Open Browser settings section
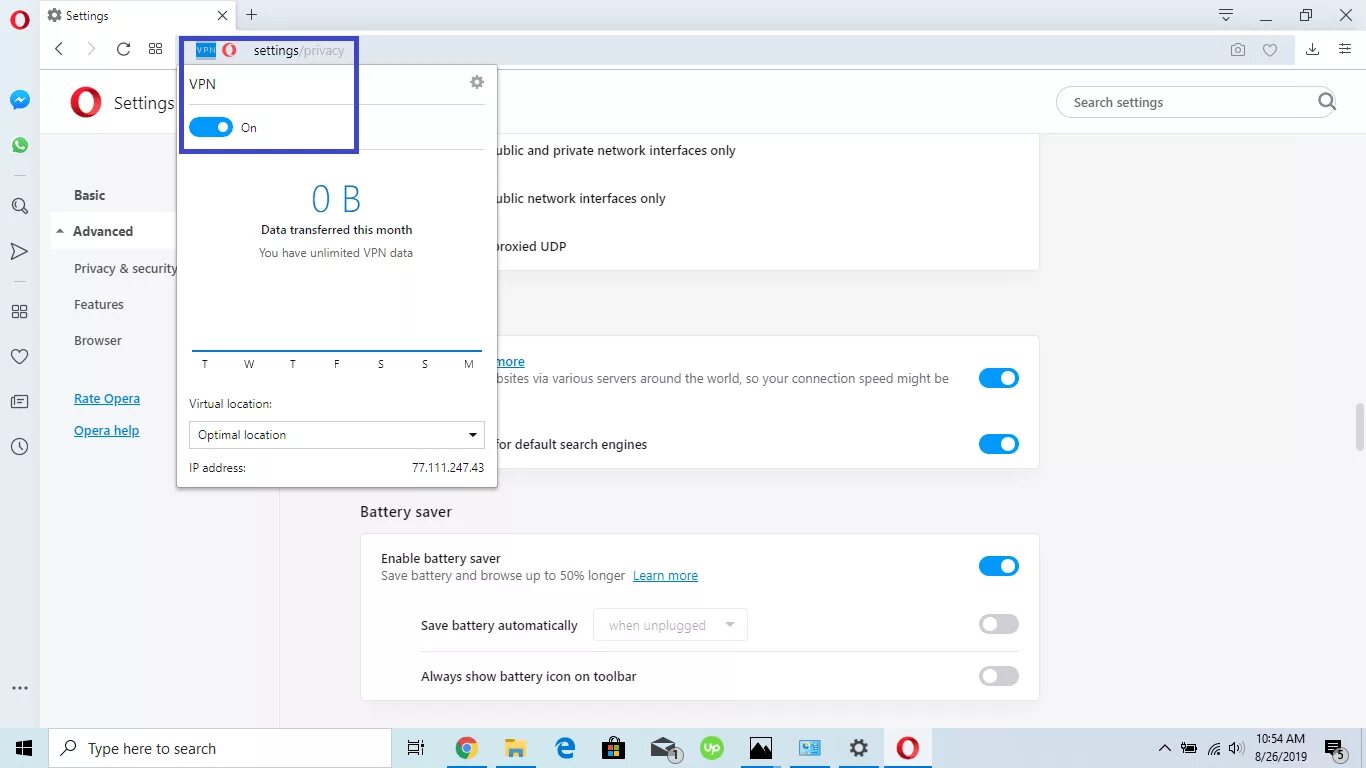The height and width of the screenshot is (768, 1366). (x=98, y=340)
